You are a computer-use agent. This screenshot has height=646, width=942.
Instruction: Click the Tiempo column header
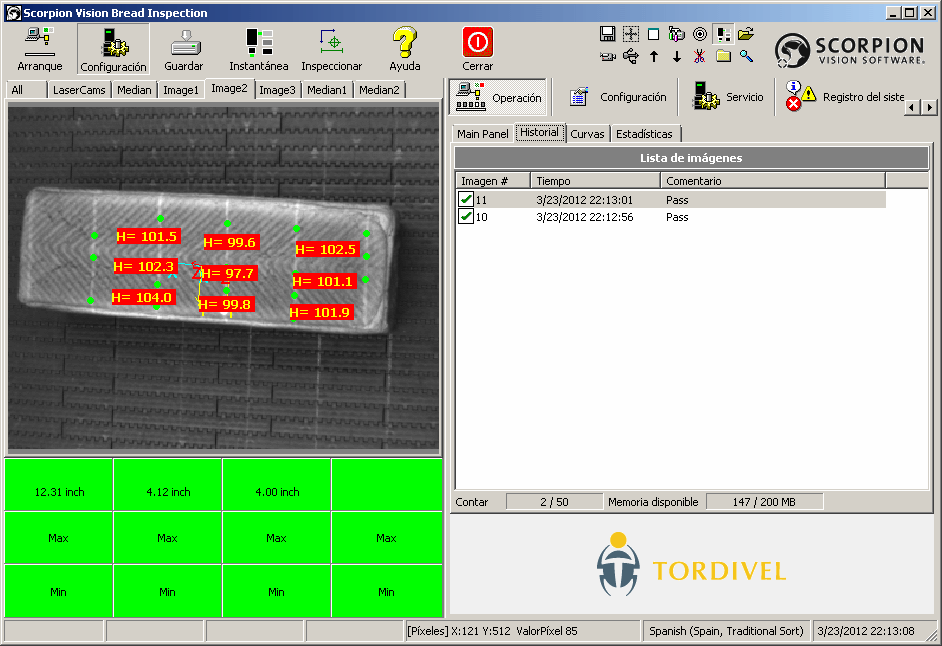tap(595, 181)
